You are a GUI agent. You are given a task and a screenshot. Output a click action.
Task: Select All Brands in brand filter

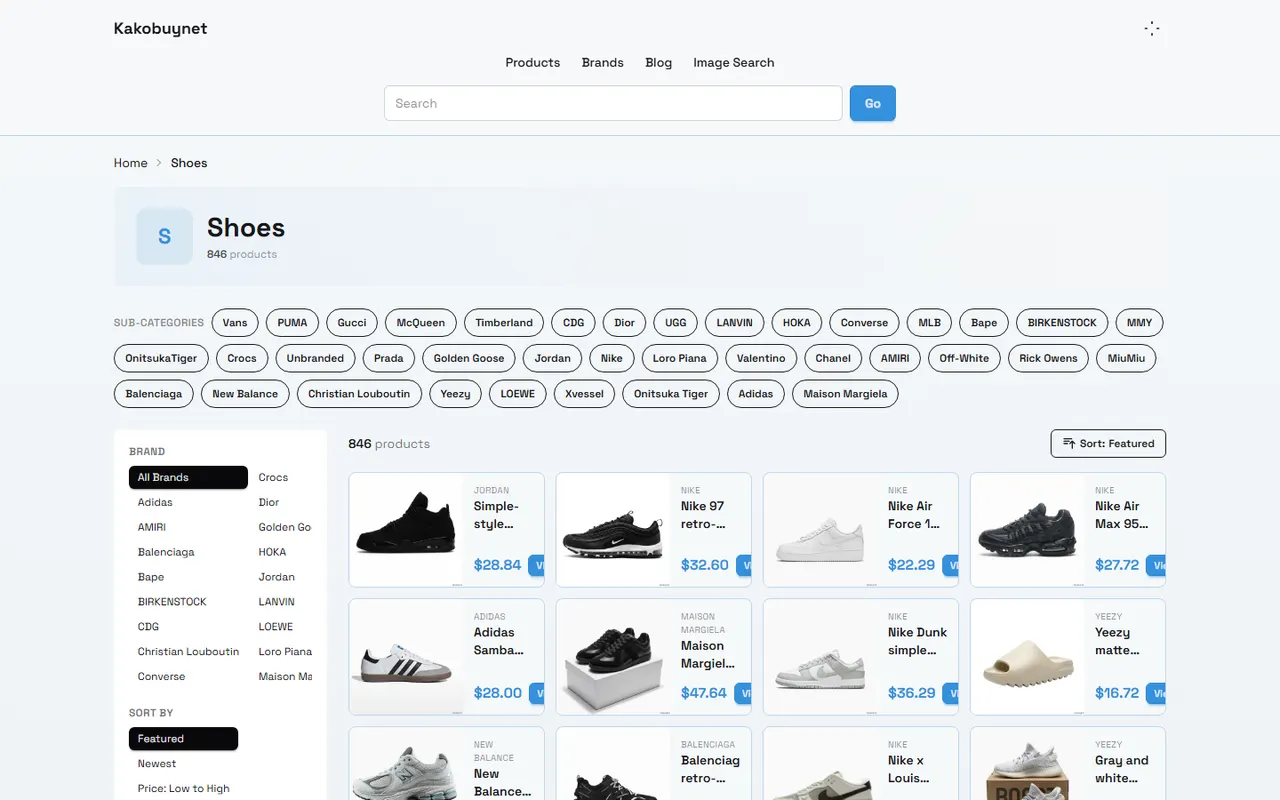(x=188, y=477)
